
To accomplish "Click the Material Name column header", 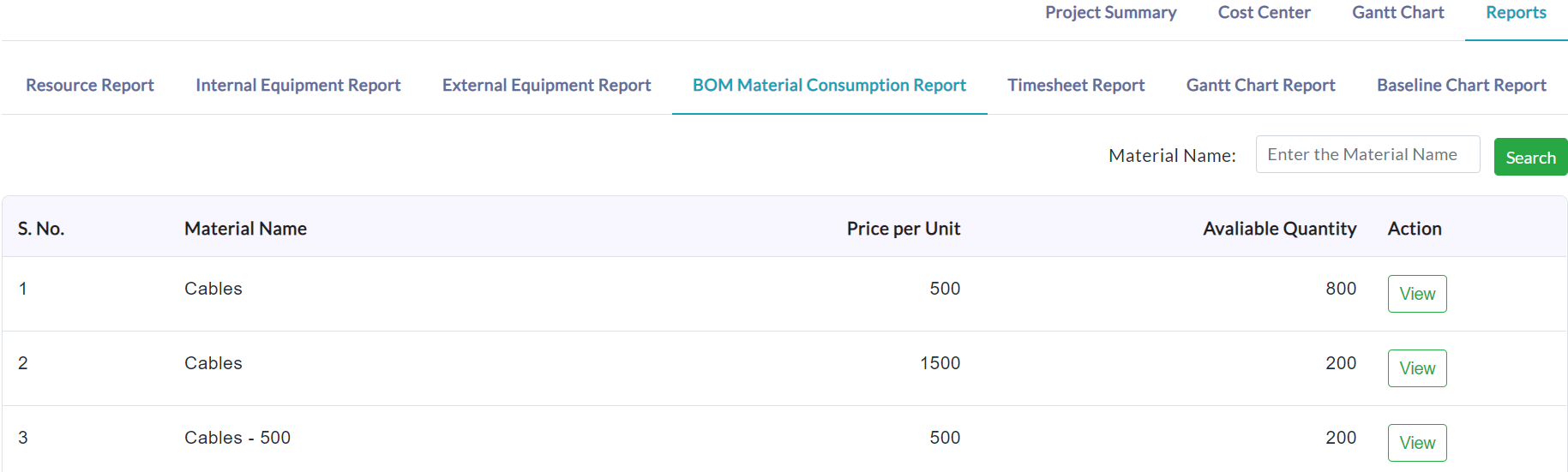I will click(245, 229).
